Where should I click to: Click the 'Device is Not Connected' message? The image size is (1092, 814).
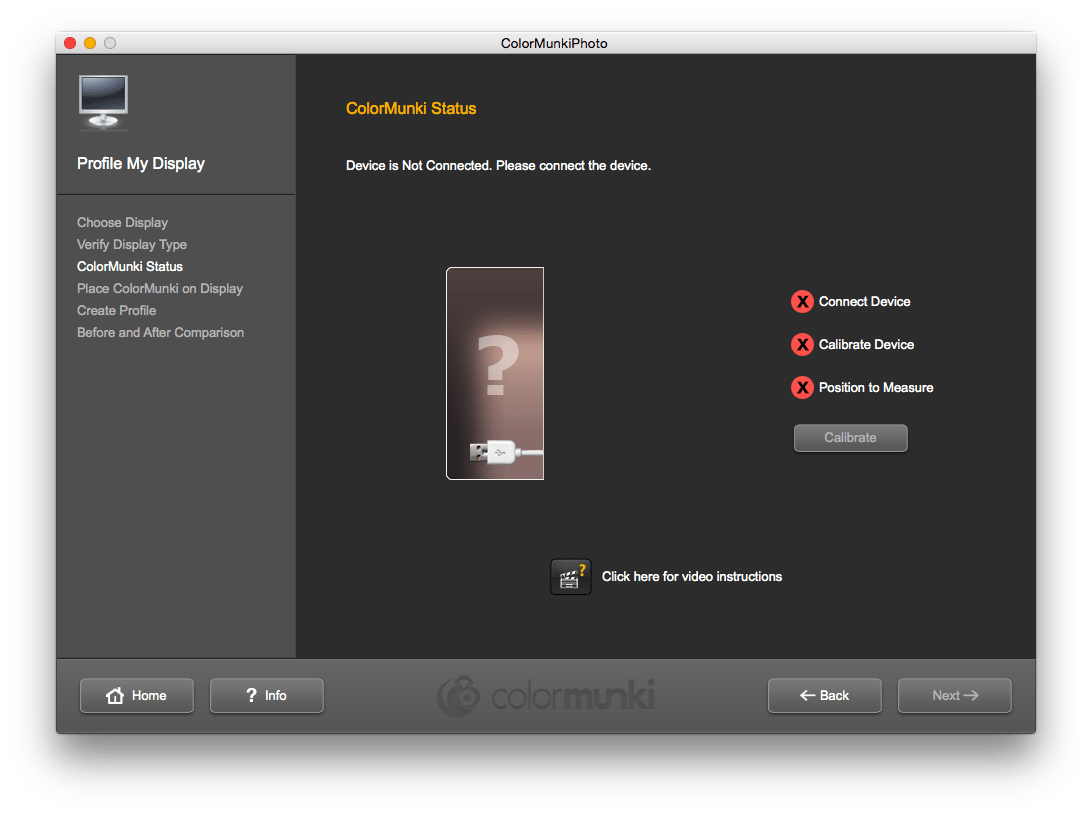(499, 166)
